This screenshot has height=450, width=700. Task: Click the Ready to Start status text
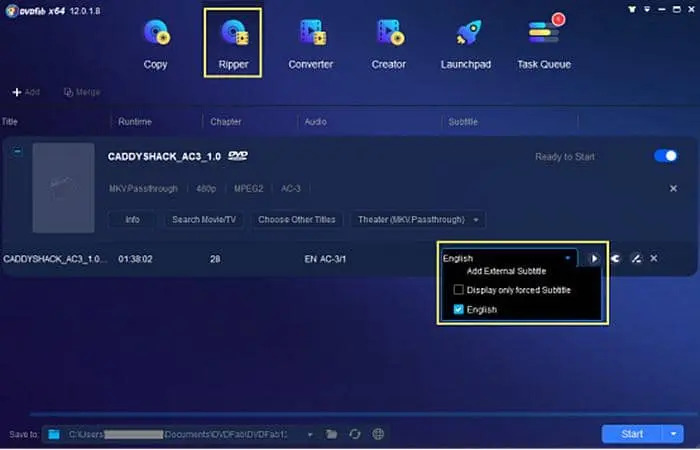tap(565, 157)
